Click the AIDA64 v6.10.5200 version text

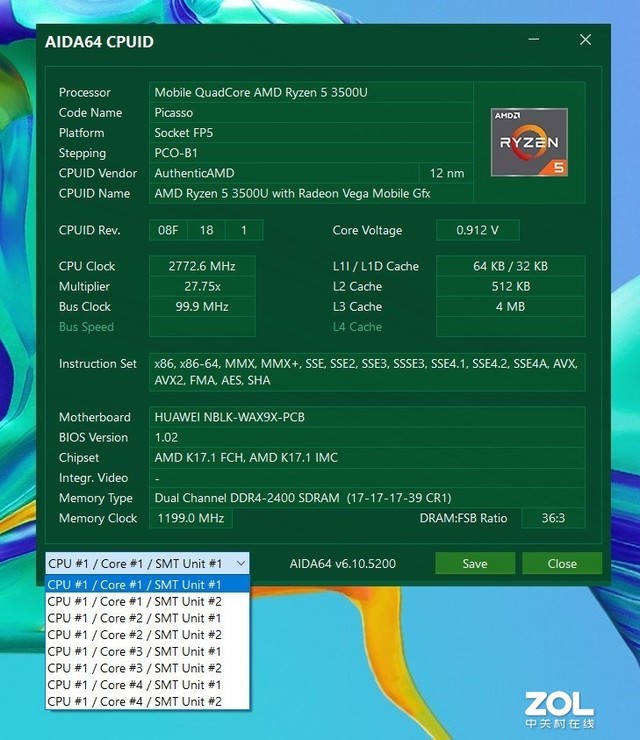[x=343, y=563]
